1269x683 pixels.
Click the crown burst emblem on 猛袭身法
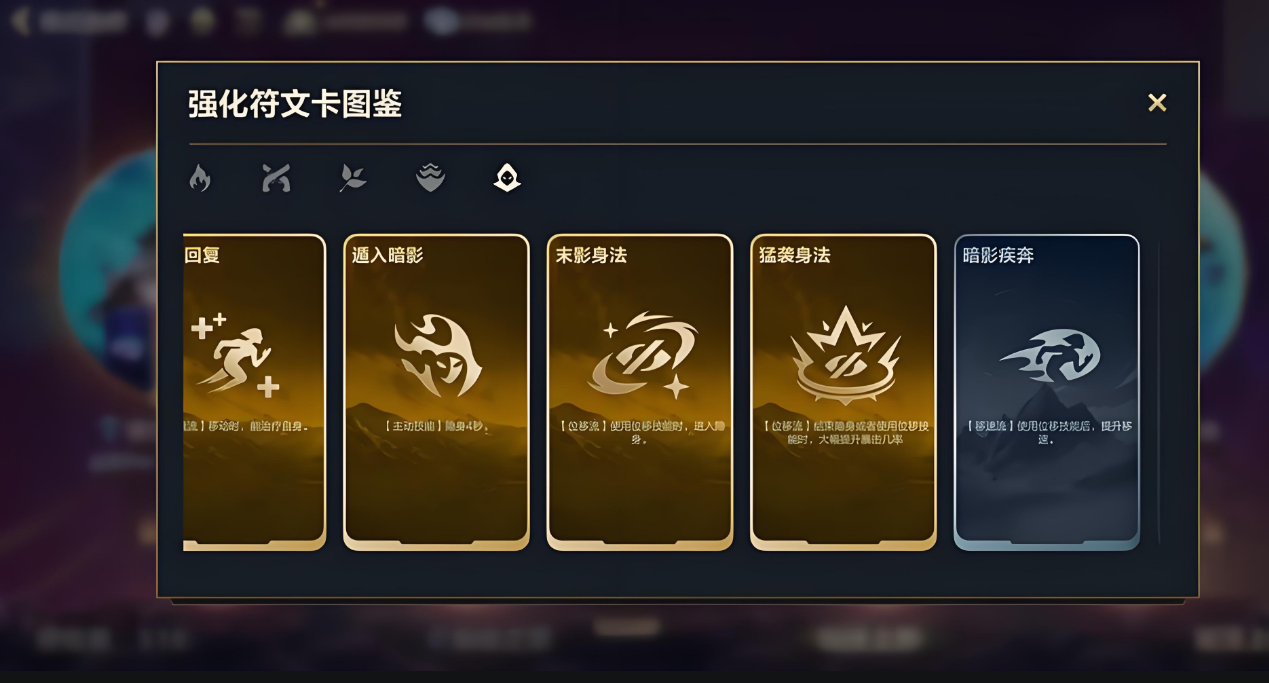coord(845,355)
